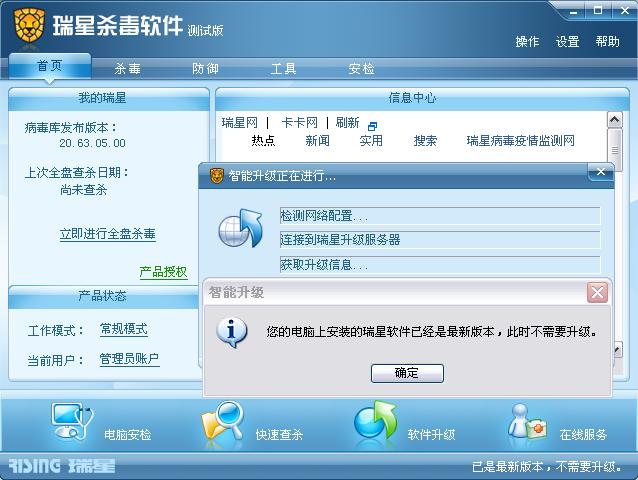Close the 智能升级正在进行 progress window
The image size is (638, 480).
coord(601,172)
